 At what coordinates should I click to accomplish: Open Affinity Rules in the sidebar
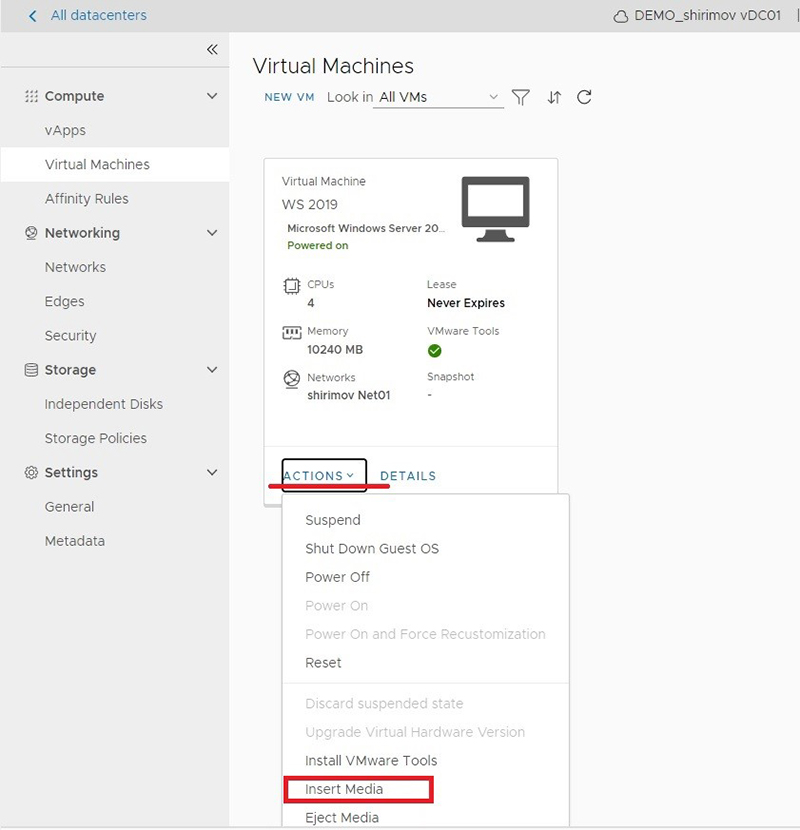pyautogui.click(x=87, y=199)
